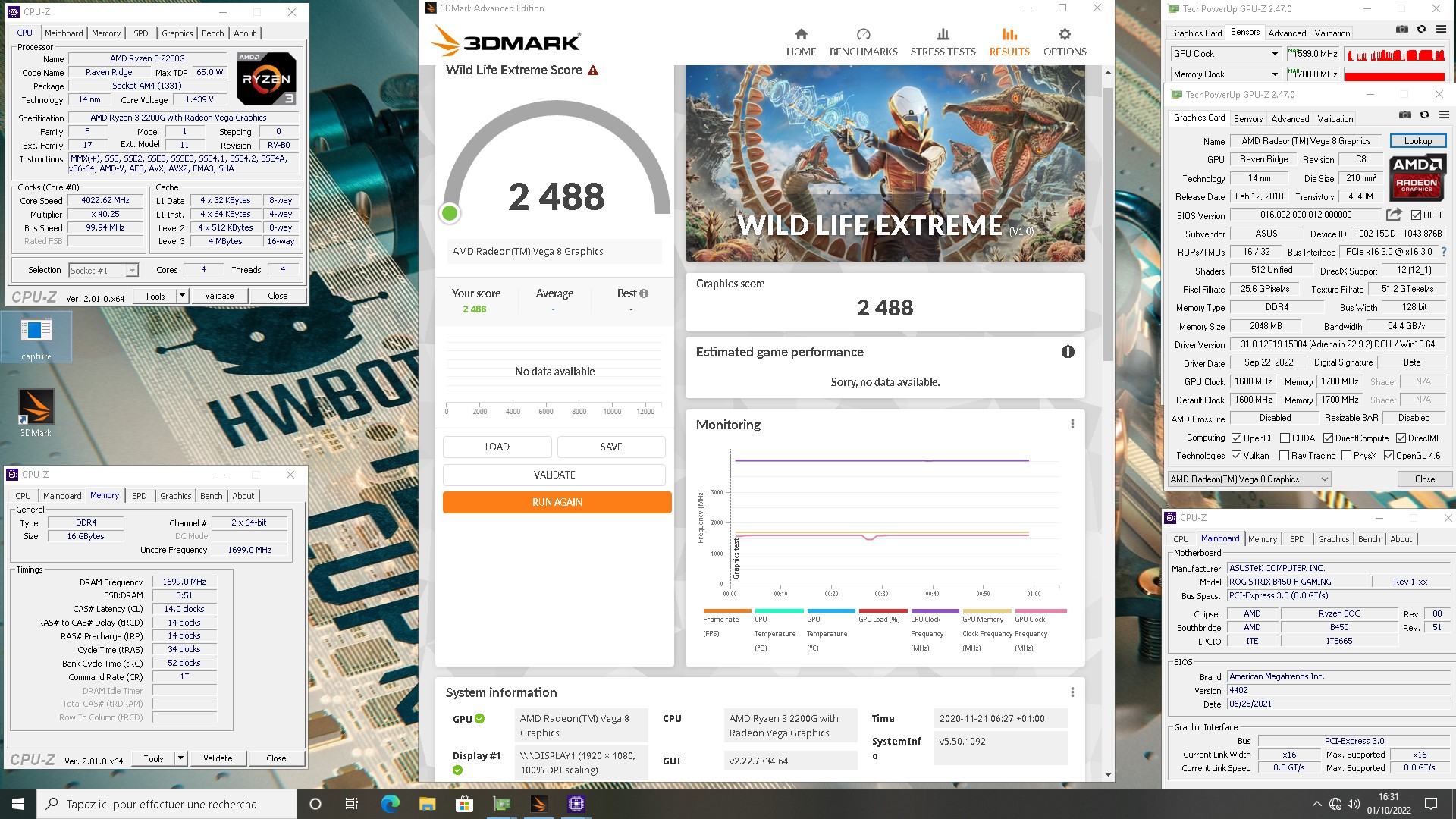Image resolution: width=1456 pixels, height=819 pixels.
Task: Click the Lookup button in GPU-Z
Action: [1417, 141]
